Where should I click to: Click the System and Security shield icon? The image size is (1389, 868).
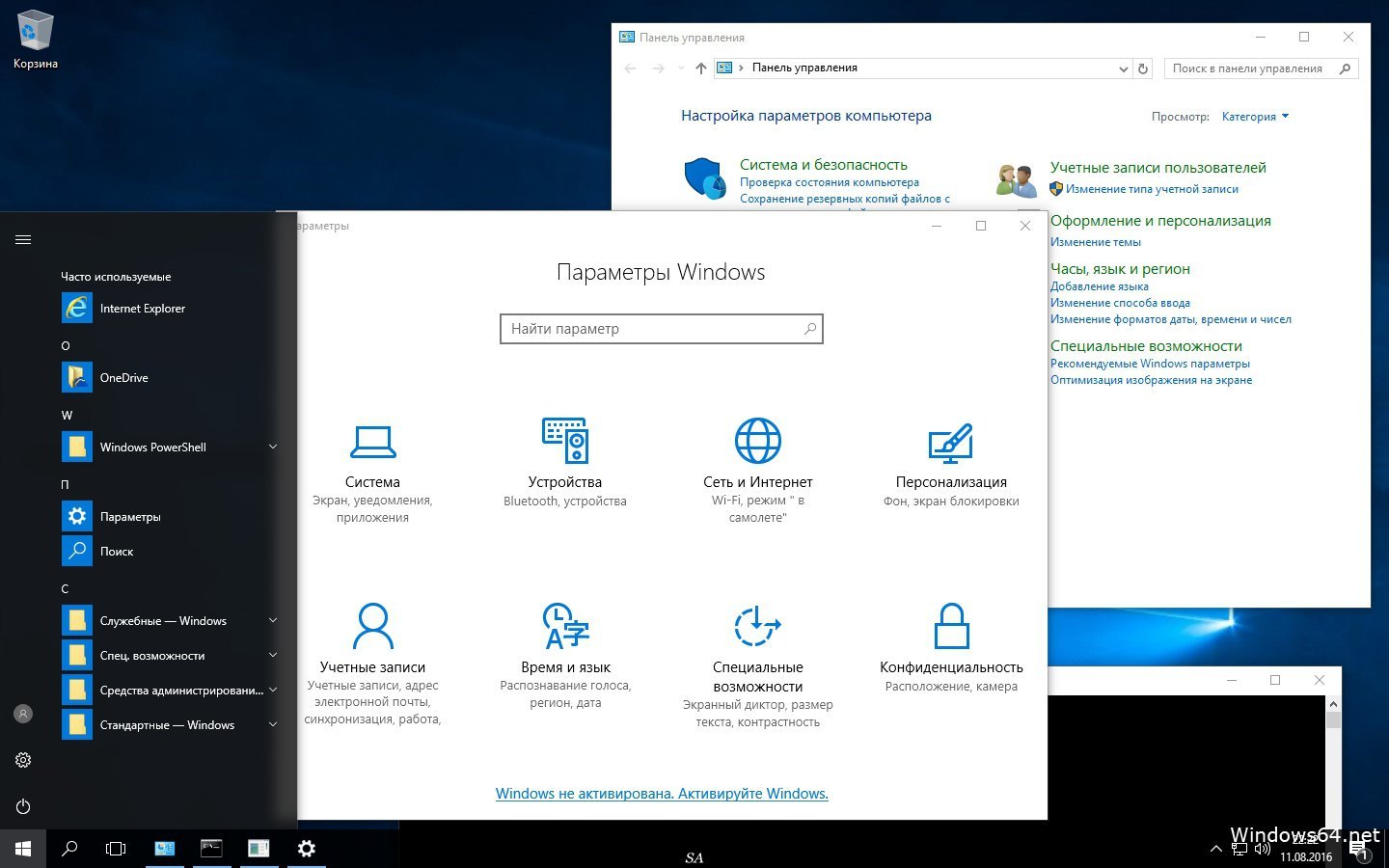point(705,178)
